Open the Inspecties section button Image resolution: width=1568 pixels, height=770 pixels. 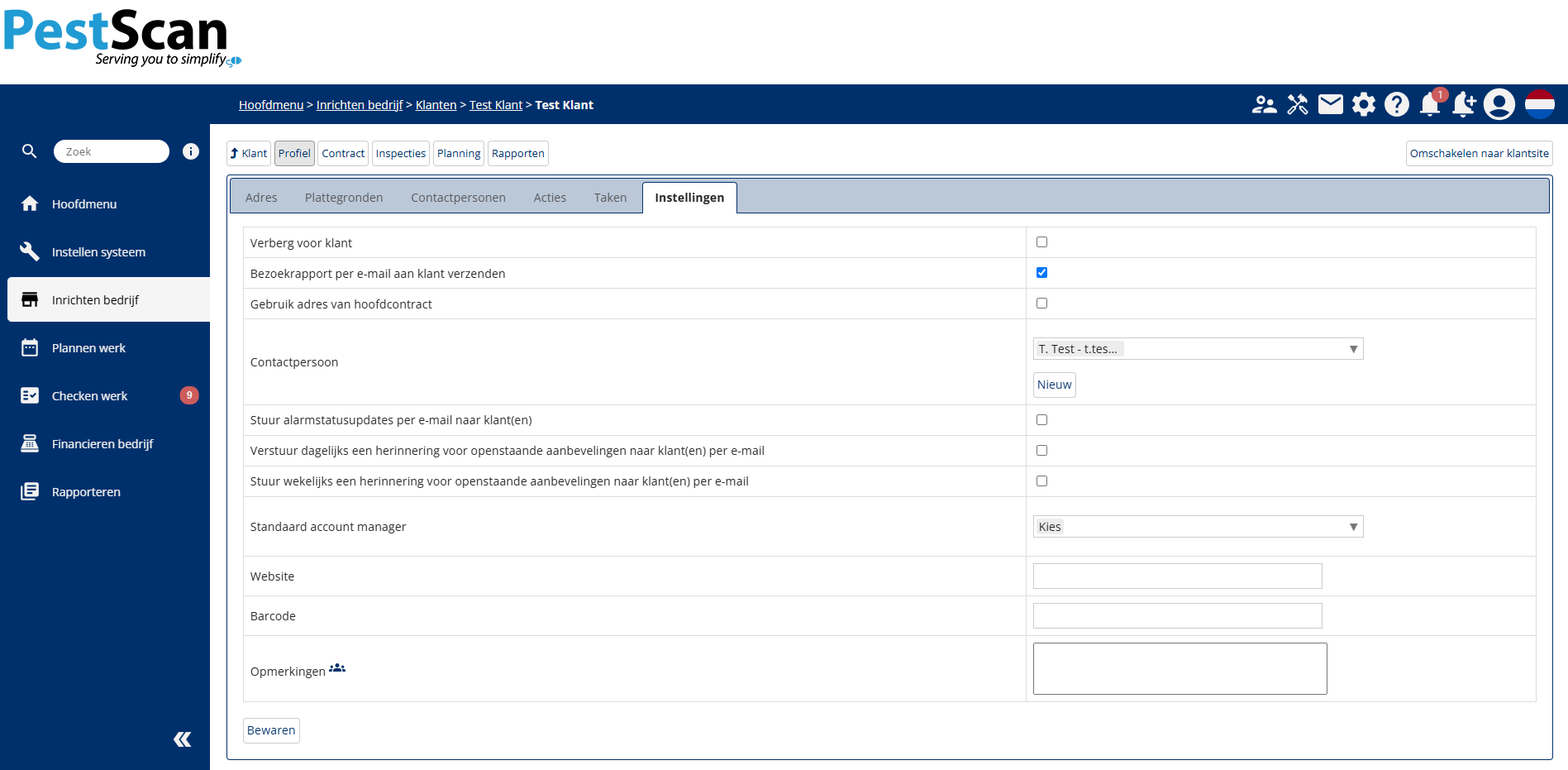401,153
